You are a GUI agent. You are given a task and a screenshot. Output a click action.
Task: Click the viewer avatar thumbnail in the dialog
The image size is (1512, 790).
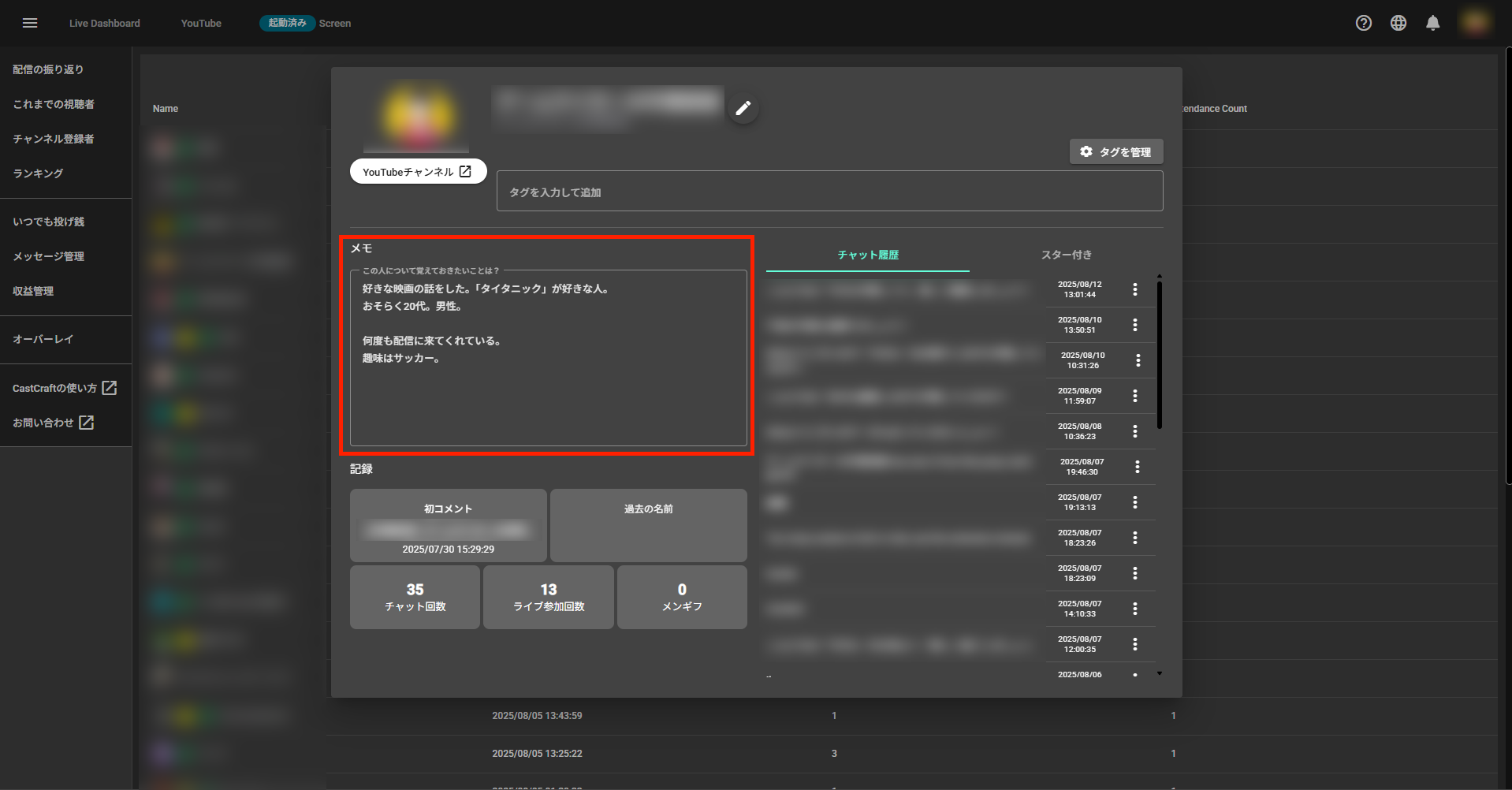tap(417, 116)
